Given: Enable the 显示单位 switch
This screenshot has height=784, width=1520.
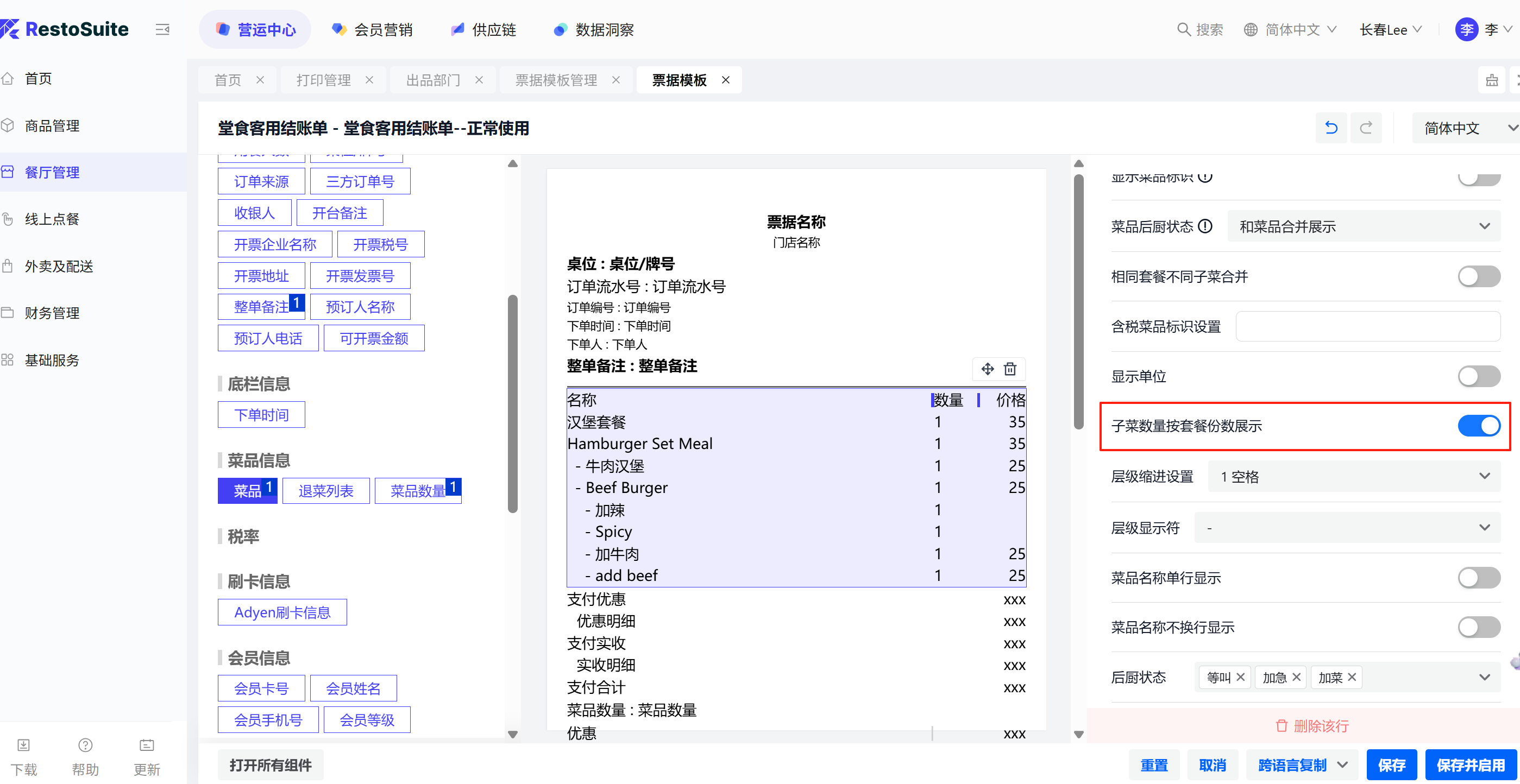Looking at the screenshot, I should pos(1478,376).
